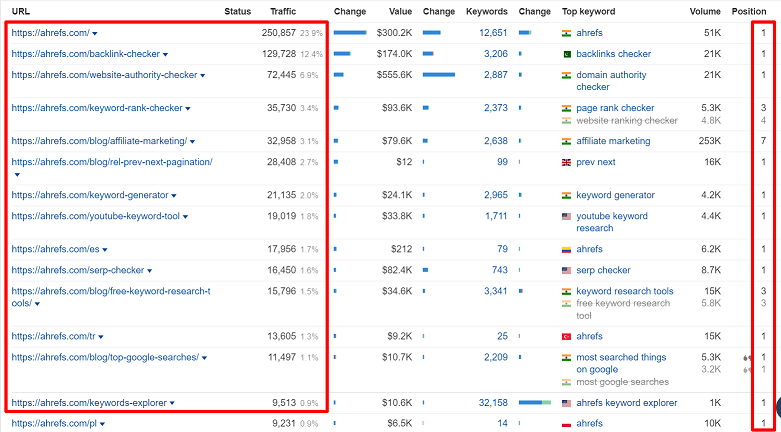Image resolution: width=781 pixels, height=432 pixels.
Task: Sort table by Status column header
Action: point(238,11)
